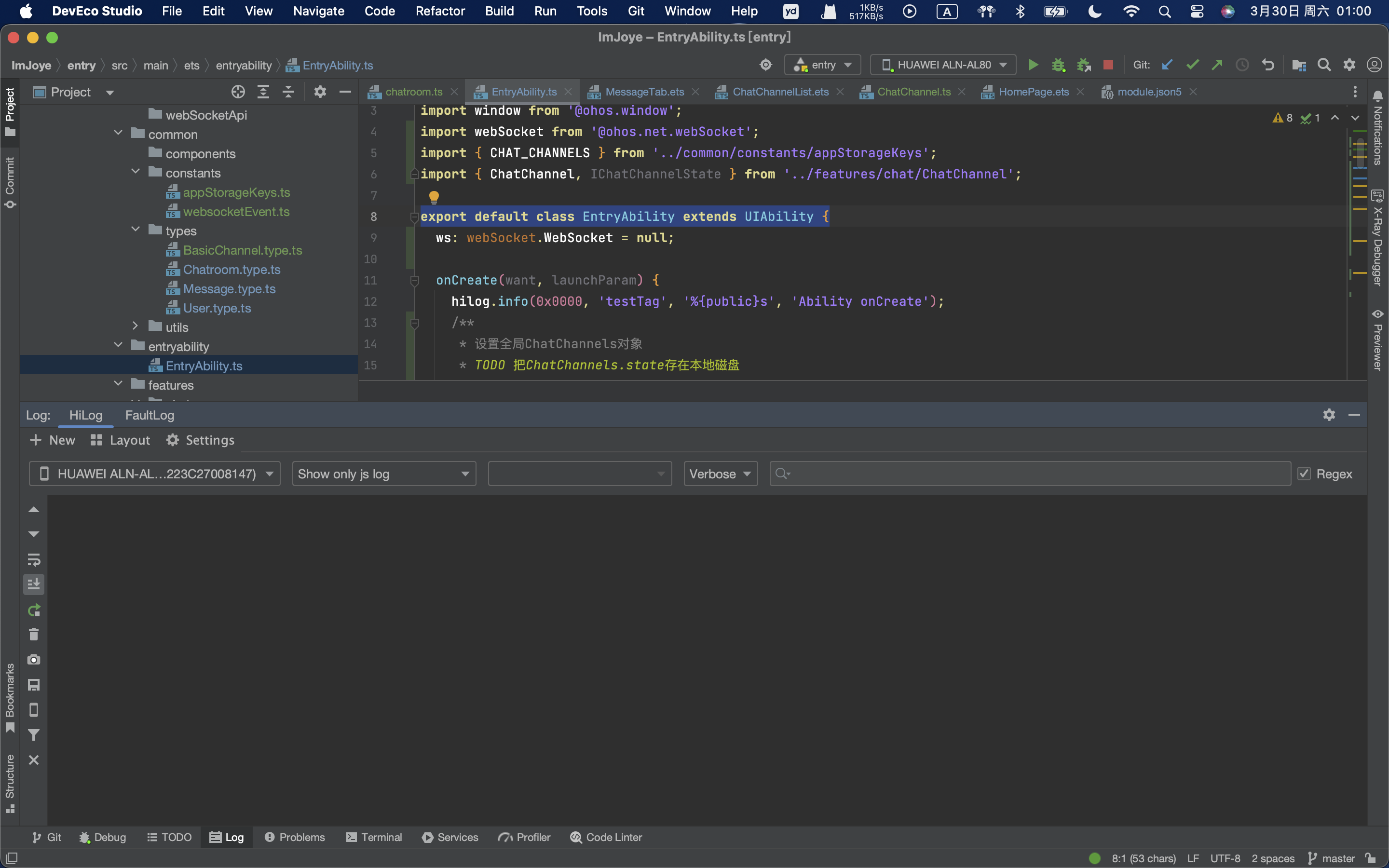Screen dimensions: 1389x868
Task: Click the master branch in status bar
Action: [1332, 858]
